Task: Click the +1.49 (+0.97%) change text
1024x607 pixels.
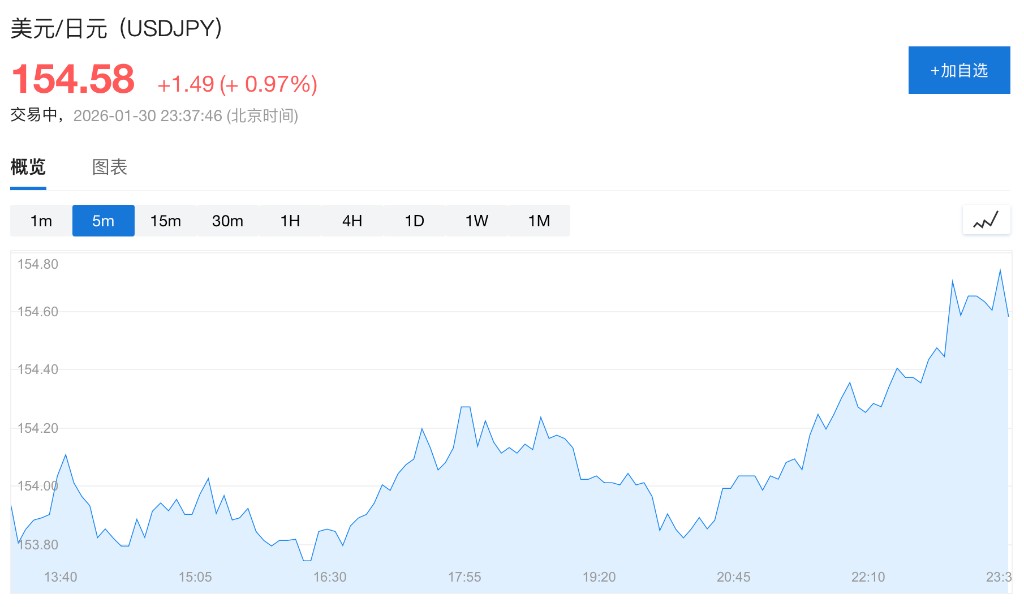Action: 237,84
